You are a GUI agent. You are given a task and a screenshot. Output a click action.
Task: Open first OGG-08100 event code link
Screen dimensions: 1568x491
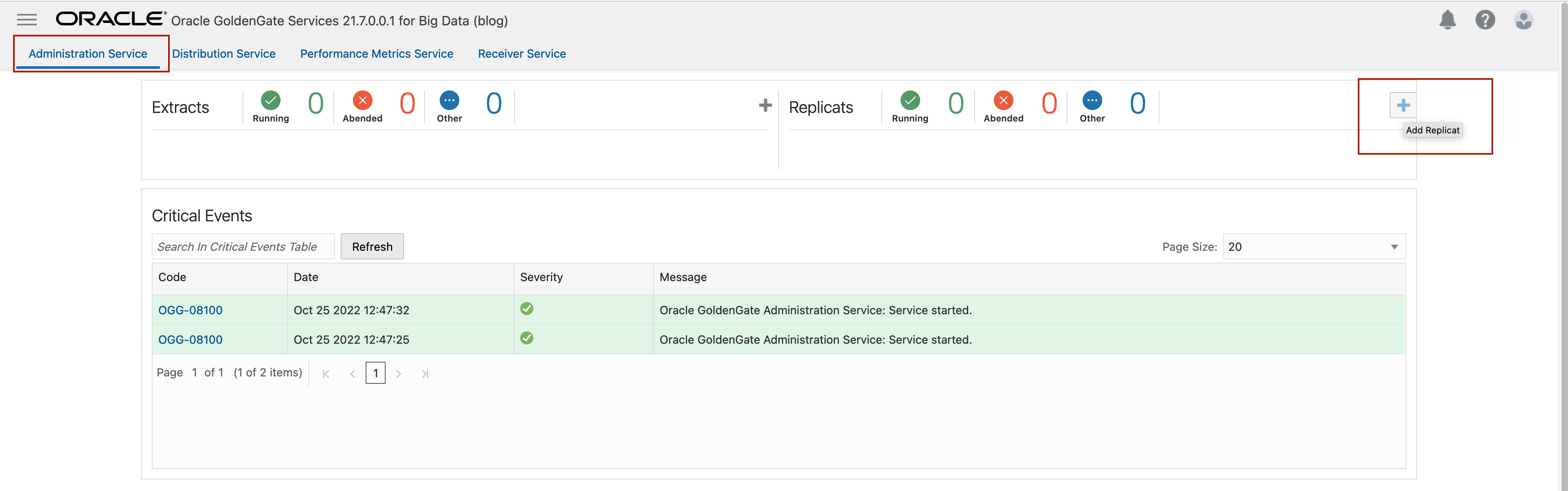190,310
